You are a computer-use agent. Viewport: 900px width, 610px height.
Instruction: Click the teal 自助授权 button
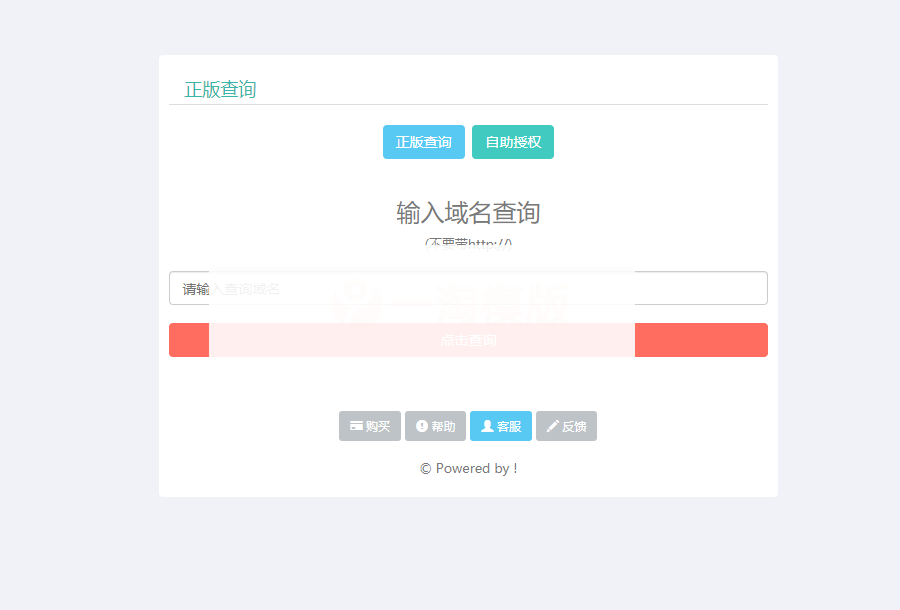click(x=513, y=141)
